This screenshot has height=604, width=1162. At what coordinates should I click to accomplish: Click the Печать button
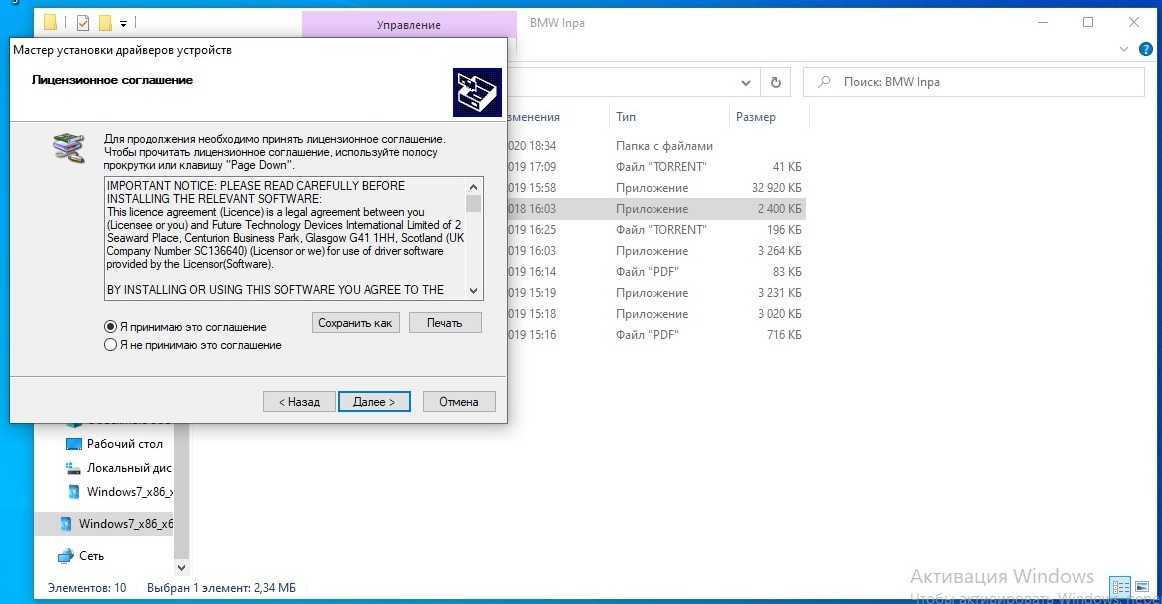pos(444,323)
